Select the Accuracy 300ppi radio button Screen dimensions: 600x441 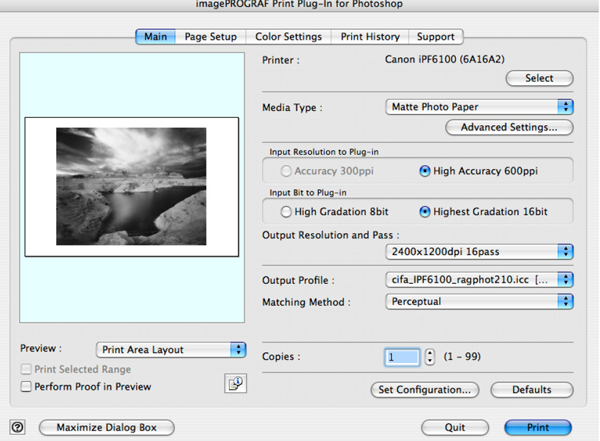[286, 171]
